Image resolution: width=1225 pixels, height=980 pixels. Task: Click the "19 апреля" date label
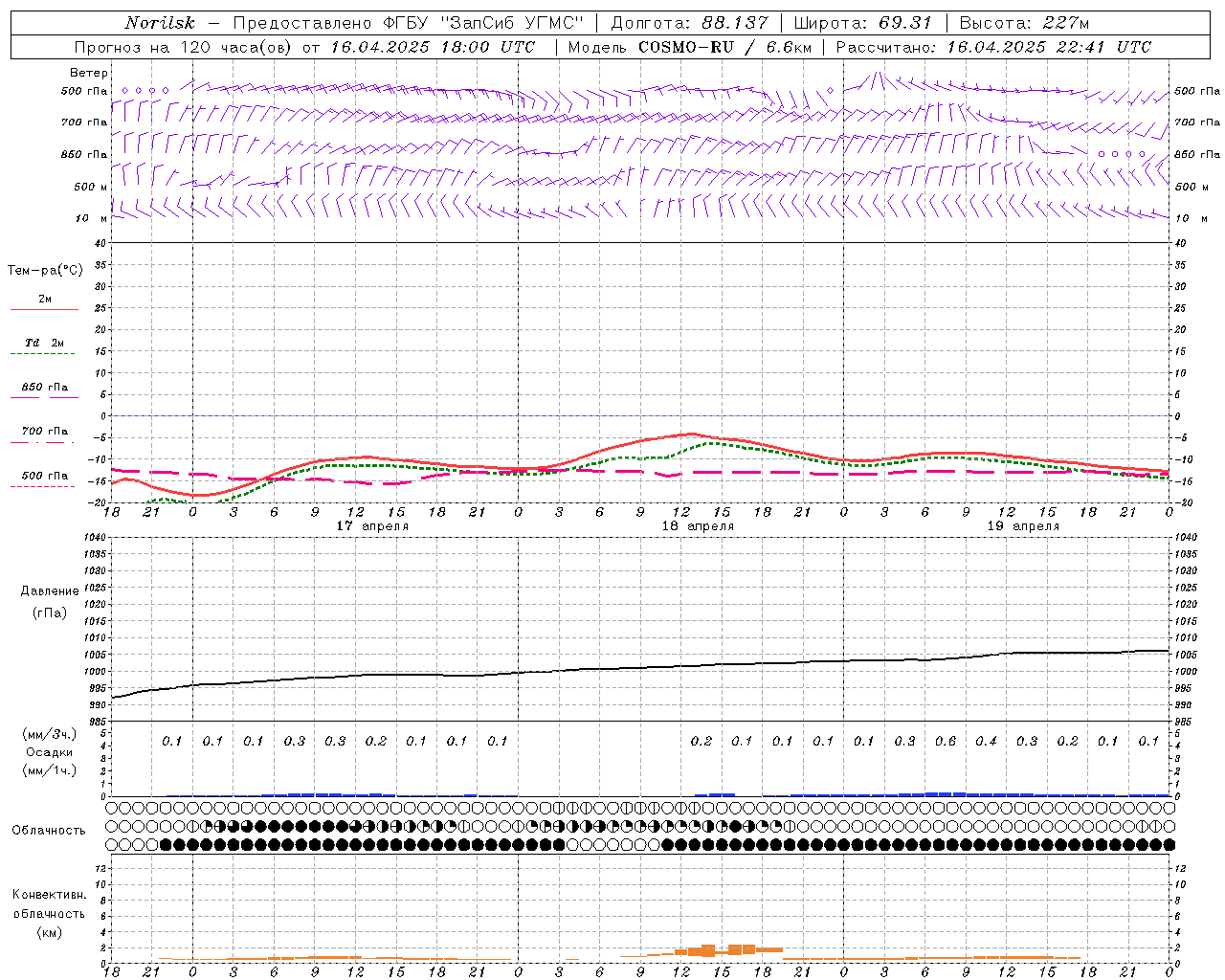click(x=1022, y=526)
